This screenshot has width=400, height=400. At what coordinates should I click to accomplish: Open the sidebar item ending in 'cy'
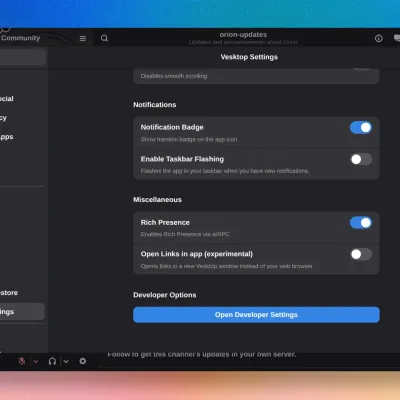click(x=3, y=118)
